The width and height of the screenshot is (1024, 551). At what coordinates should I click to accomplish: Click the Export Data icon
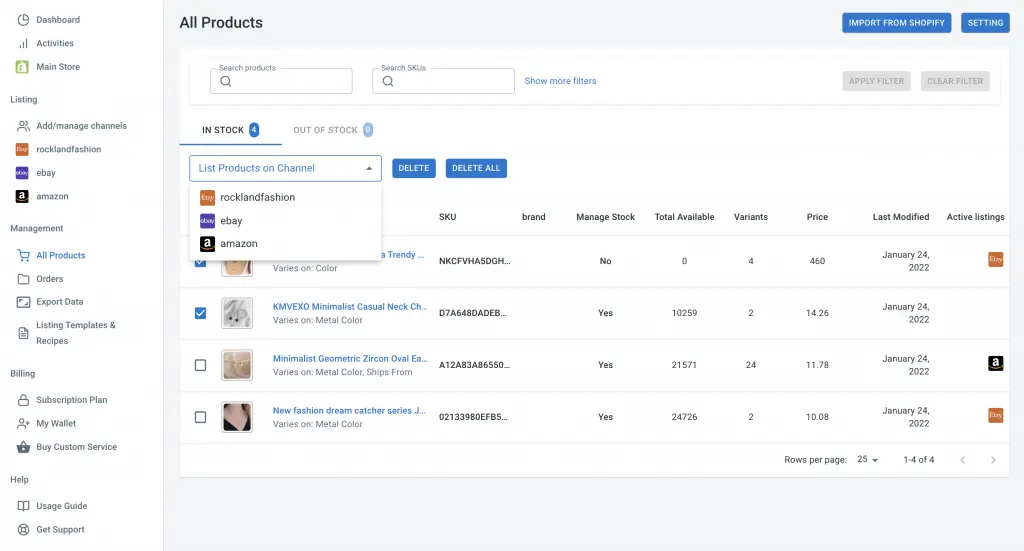23,302
